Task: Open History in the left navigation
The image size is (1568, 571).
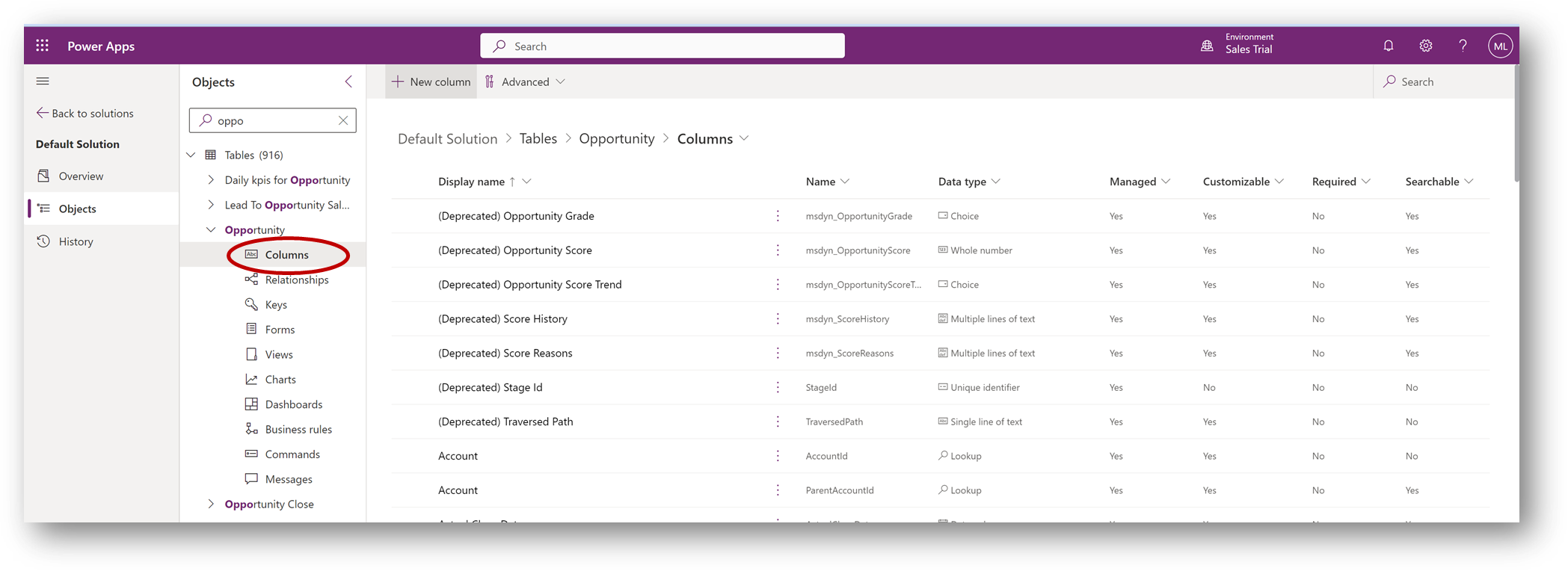Action: click(x=76, y=241)
